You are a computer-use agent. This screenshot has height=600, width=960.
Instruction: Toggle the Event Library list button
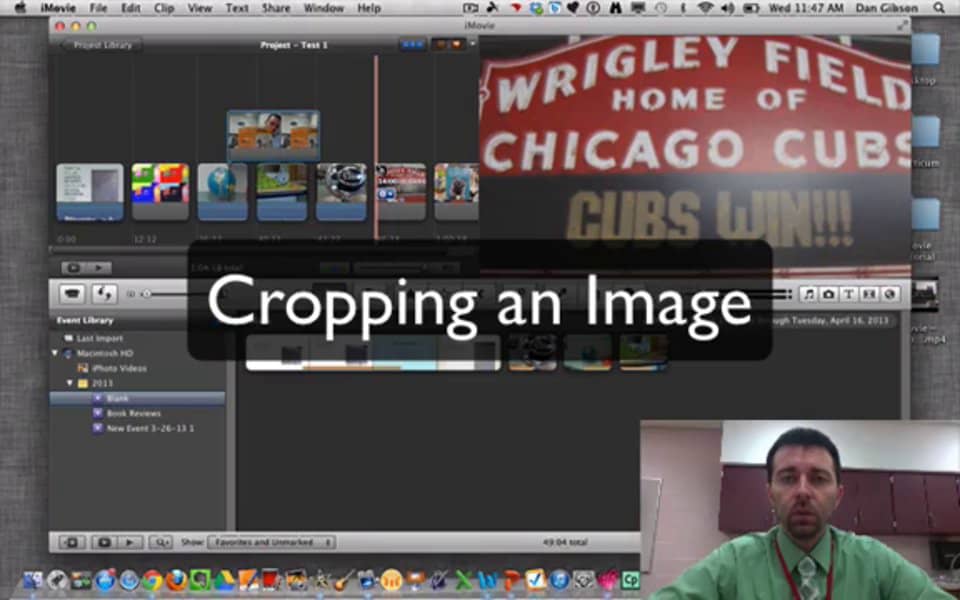pos(72,542)
